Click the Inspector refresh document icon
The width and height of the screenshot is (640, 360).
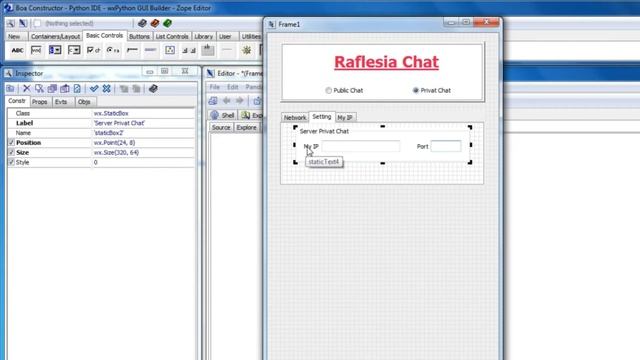[77, 89]
